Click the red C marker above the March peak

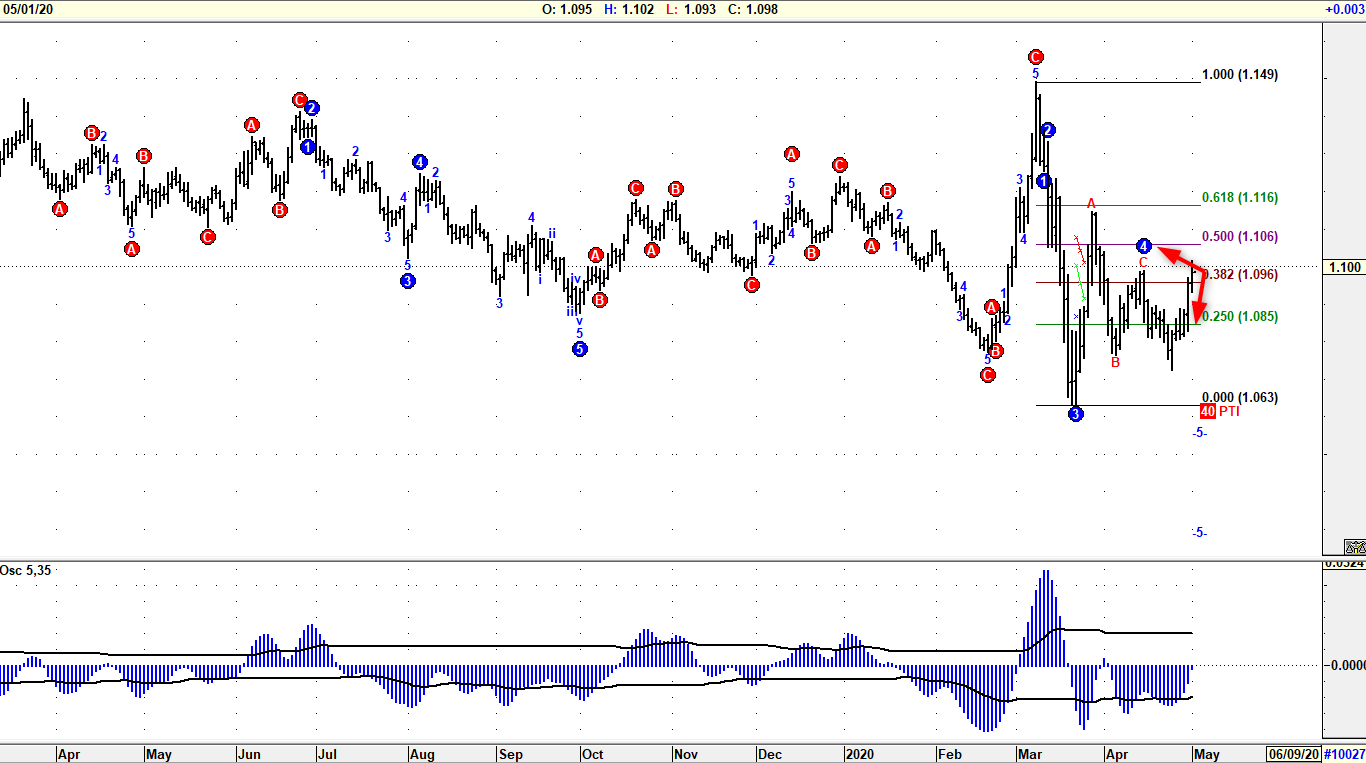1035,57
